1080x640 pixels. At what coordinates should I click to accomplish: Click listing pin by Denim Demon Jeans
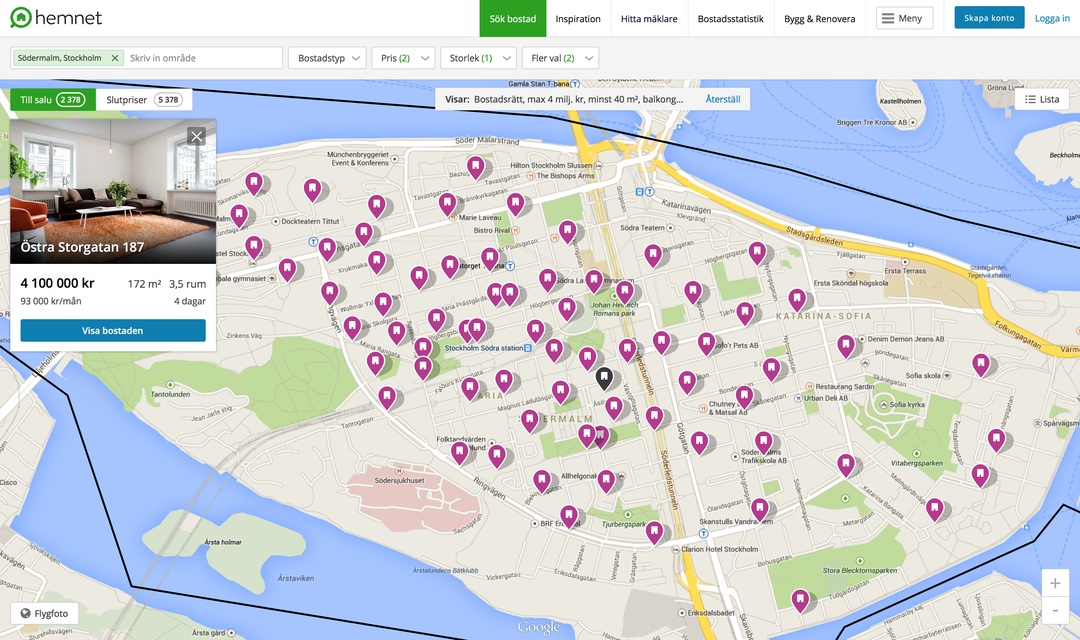[x=846, y=345]
